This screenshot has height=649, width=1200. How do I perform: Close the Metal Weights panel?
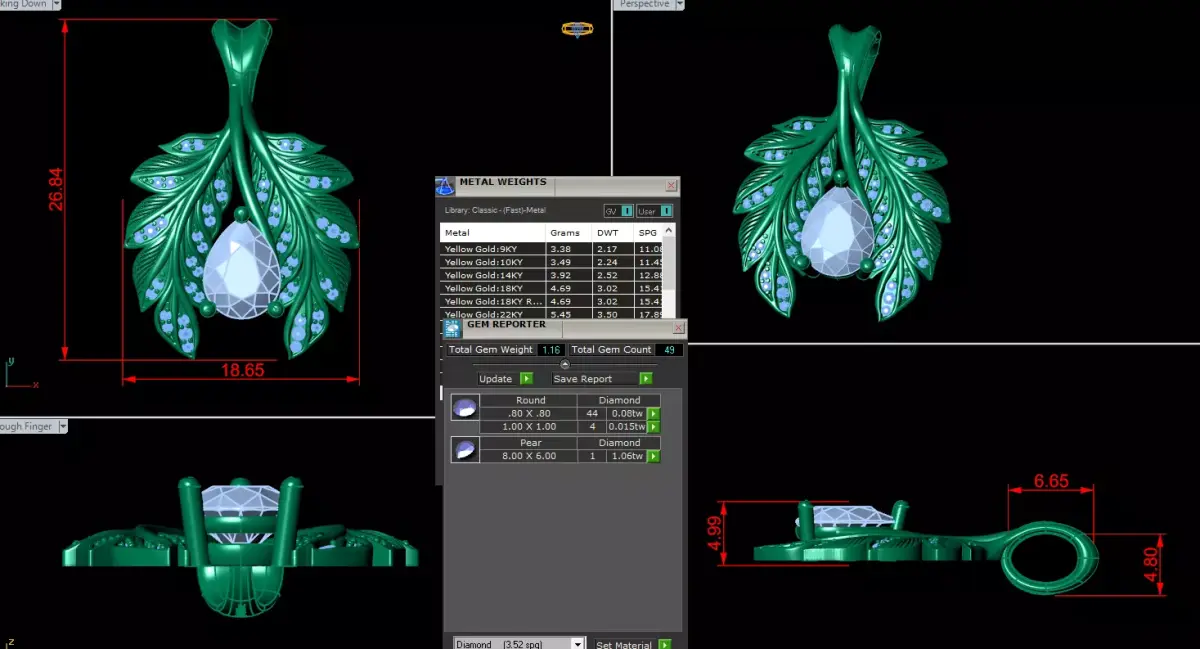pyautogui.click(x=672, y=185)
